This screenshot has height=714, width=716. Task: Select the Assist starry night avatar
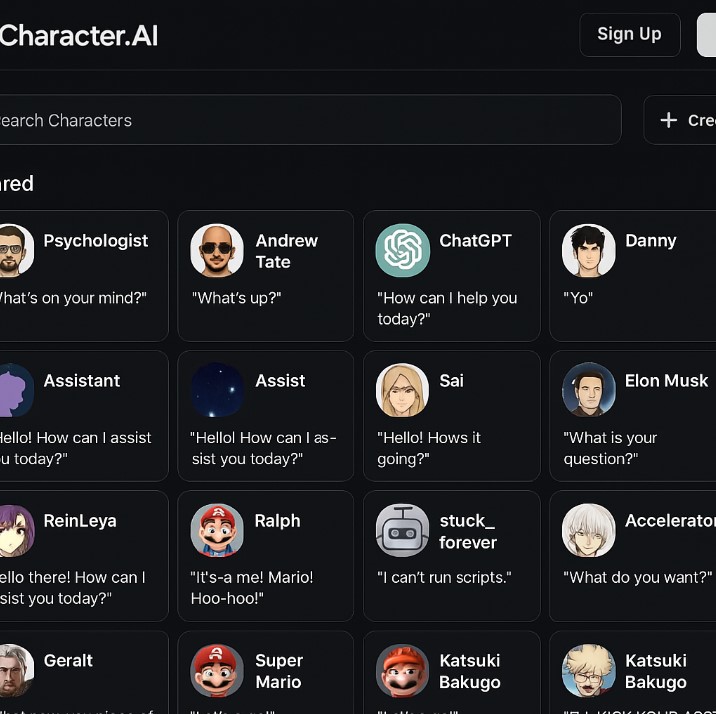tap(217, 390)
